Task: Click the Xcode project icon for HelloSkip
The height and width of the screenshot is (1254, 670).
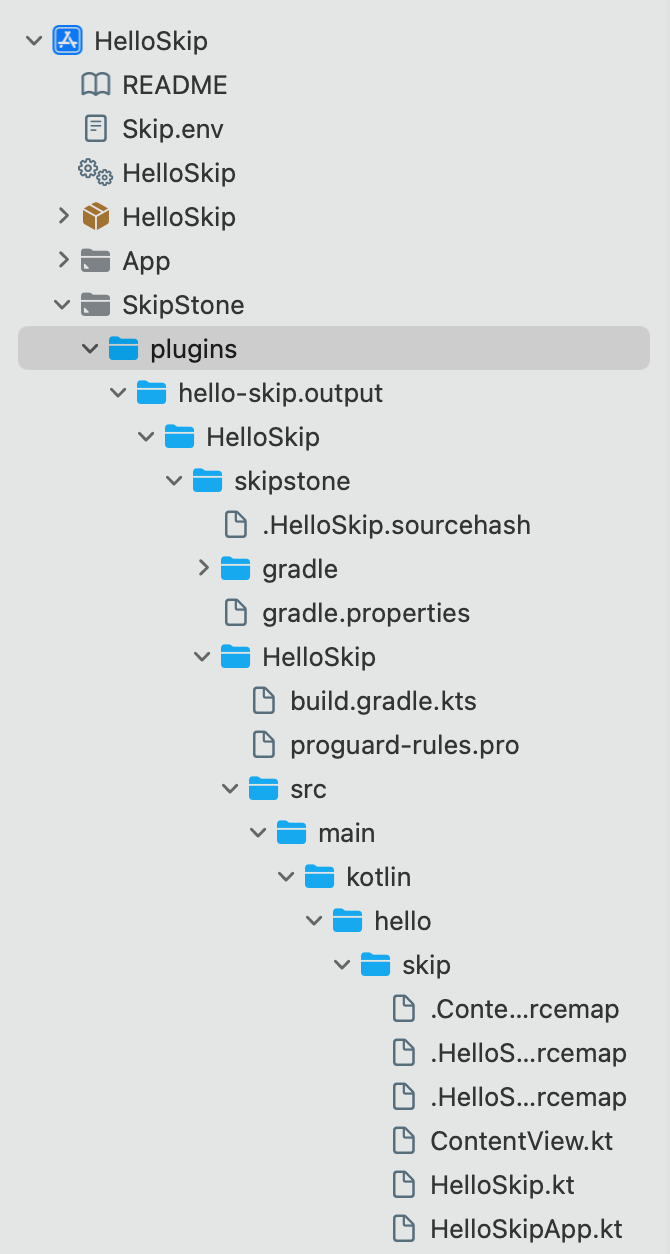Action: point(68,41)
